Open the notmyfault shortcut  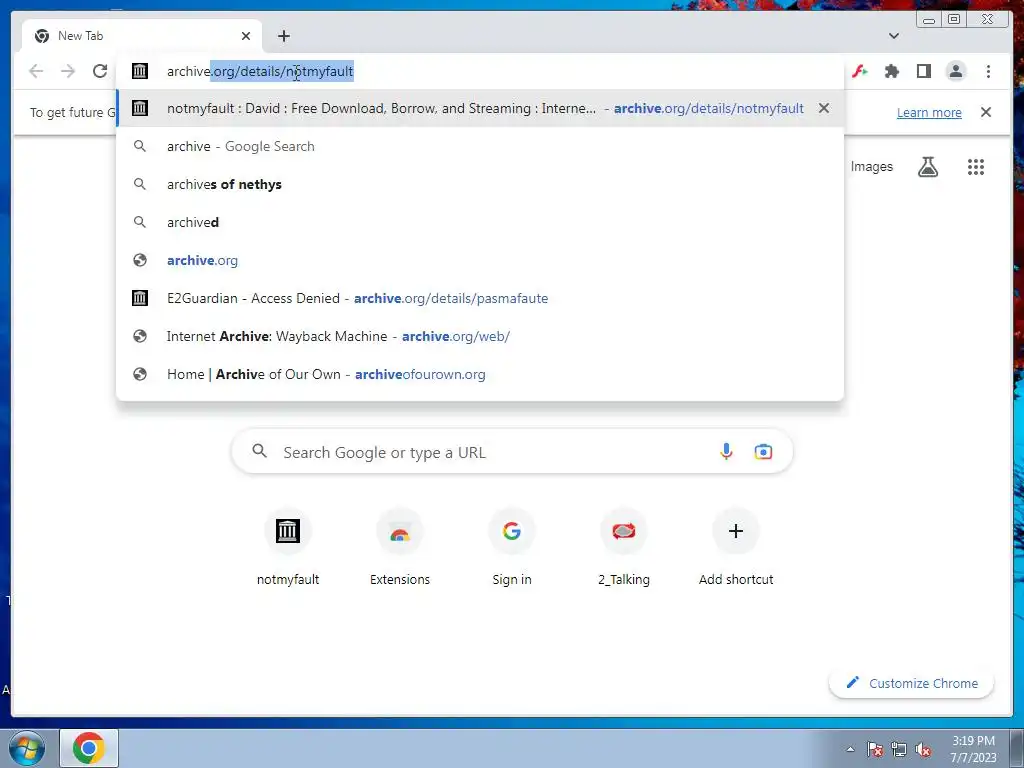click(x=287, y=547)
